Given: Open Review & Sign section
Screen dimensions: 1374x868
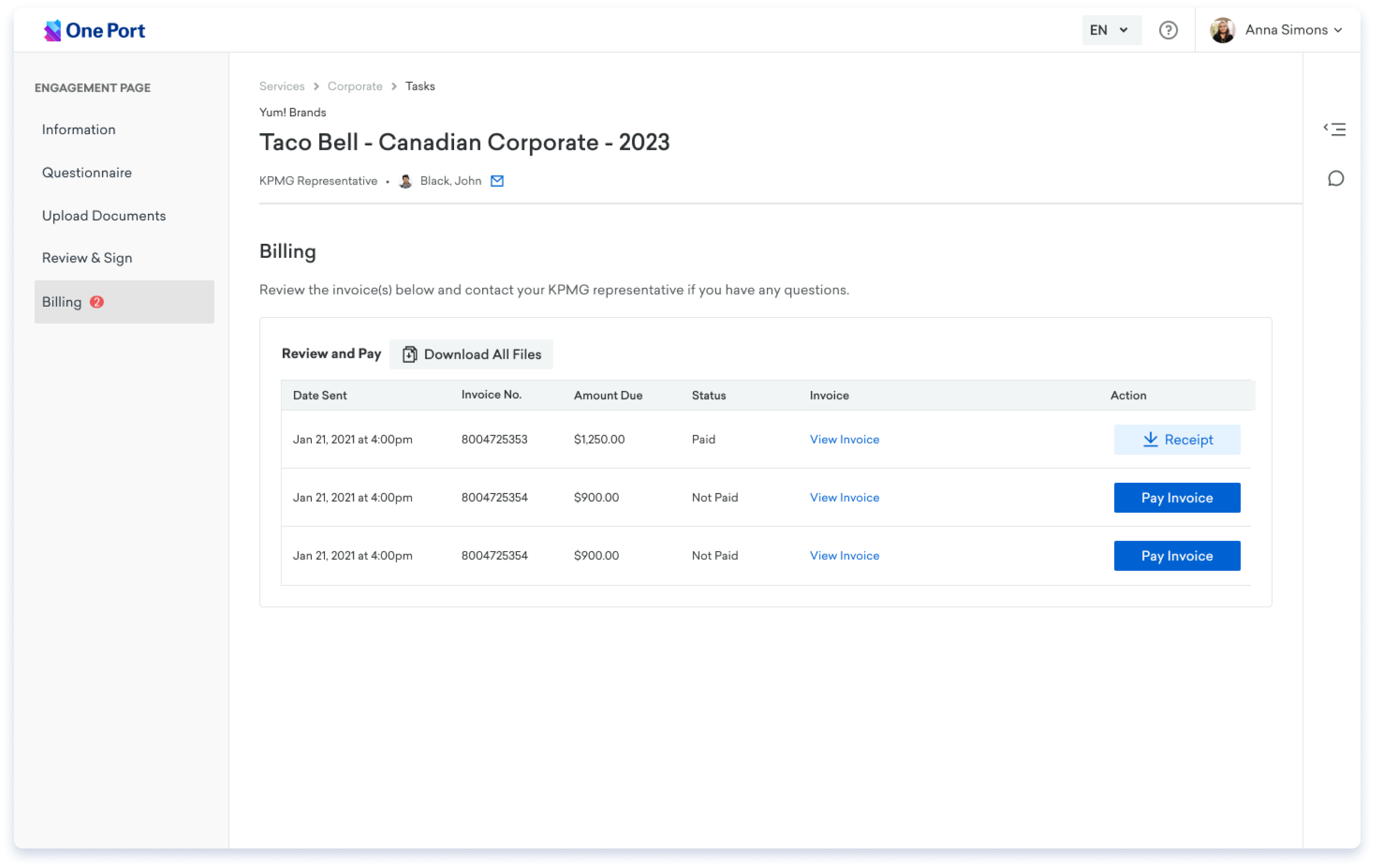Looking at the screenshot, I should click(87, 258).
